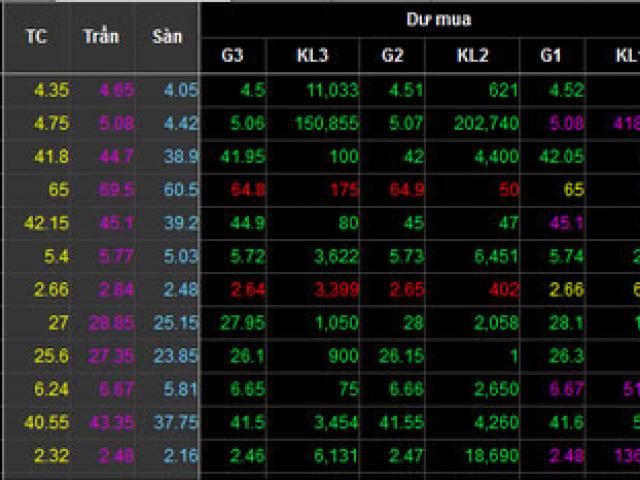Click the 42.05 price in G1
This screenshot has height=480, width=640.
tap(563, 157)
